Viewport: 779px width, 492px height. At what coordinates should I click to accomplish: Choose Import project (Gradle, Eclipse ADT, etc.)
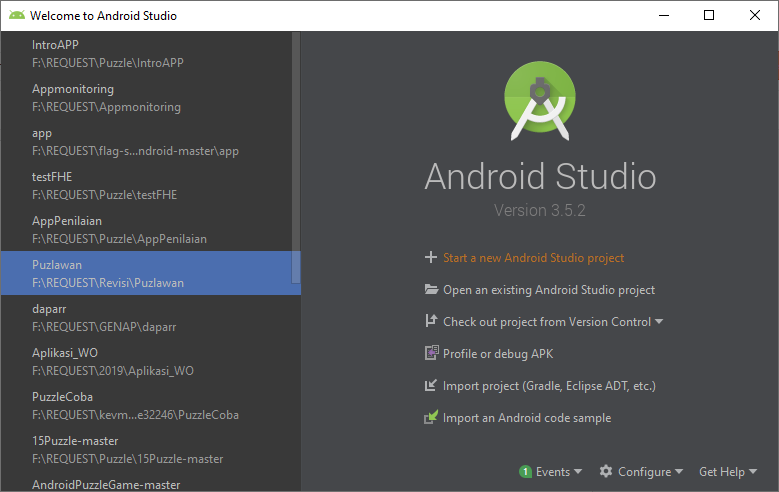pos(549,386)
